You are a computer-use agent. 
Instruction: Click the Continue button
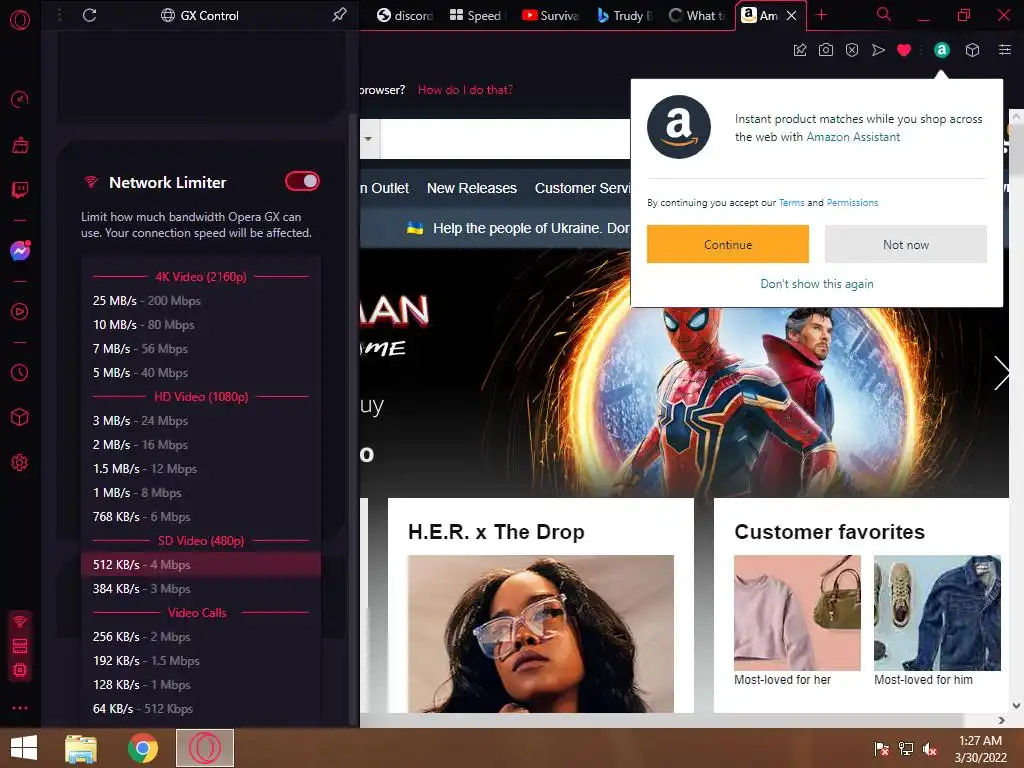(728, 244)
